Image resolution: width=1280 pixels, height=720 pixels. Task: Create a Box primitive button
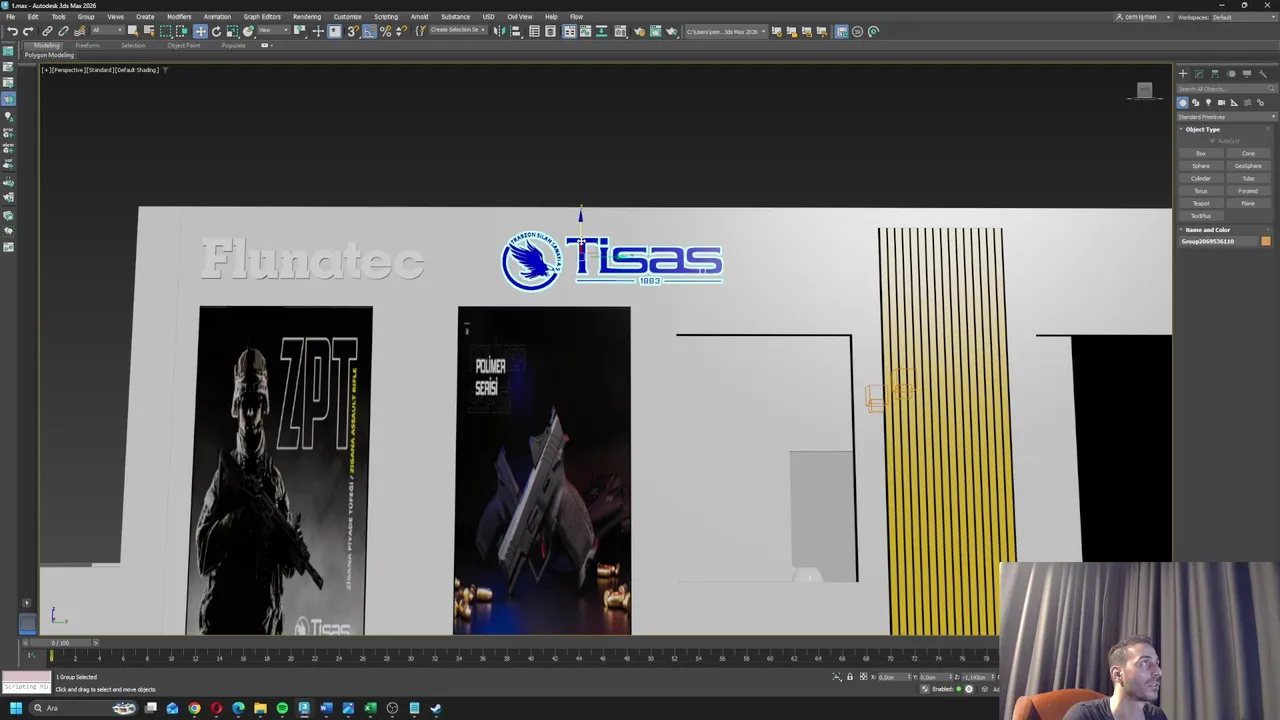point(1201,153)
